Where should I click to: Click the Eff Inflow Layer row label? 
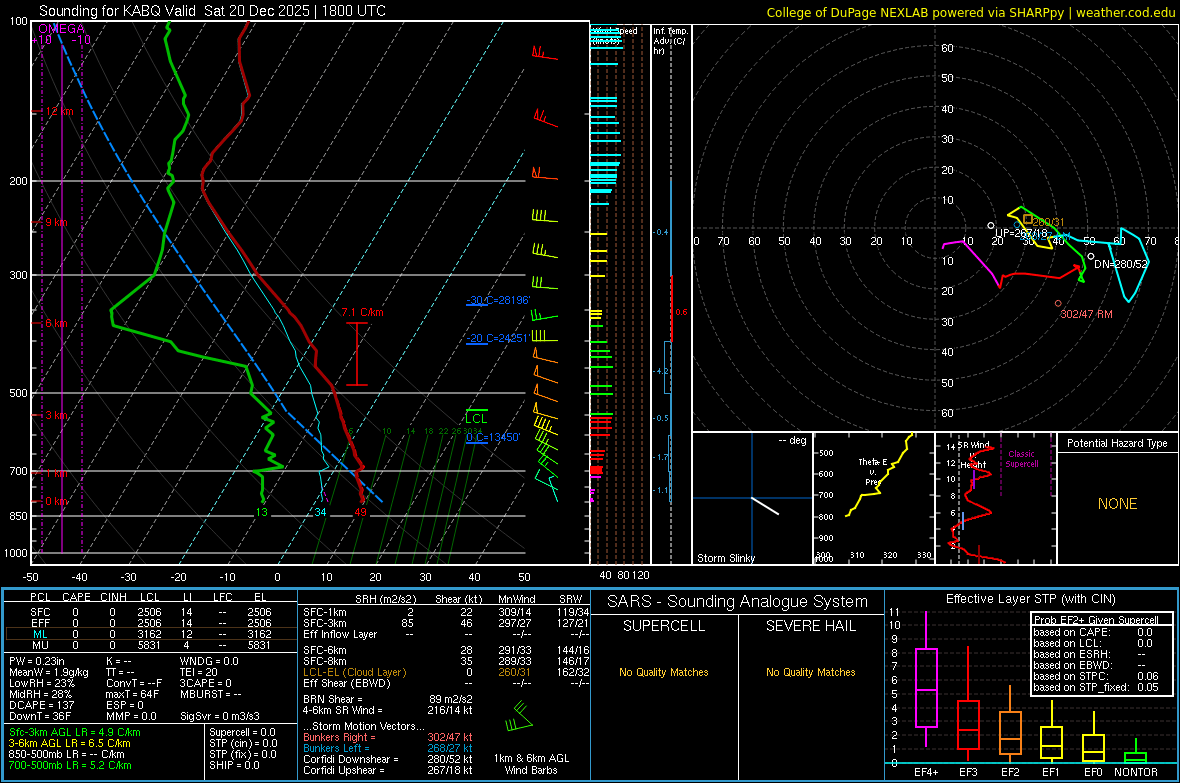click(339, 634)
